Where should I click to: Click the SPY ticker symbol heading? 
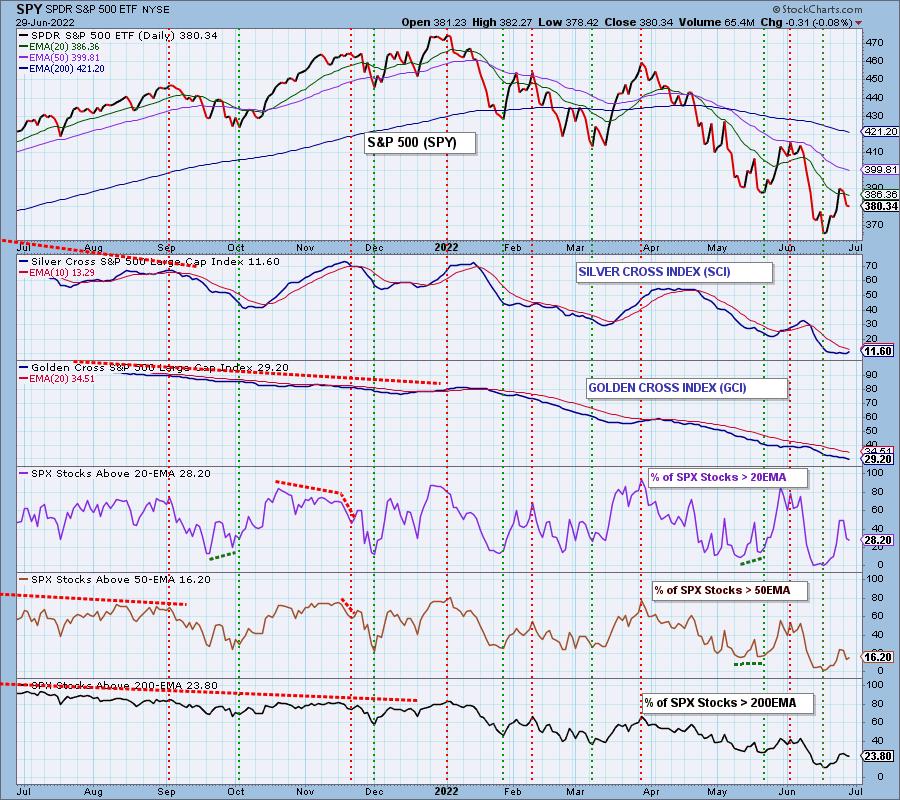[28, 10]
